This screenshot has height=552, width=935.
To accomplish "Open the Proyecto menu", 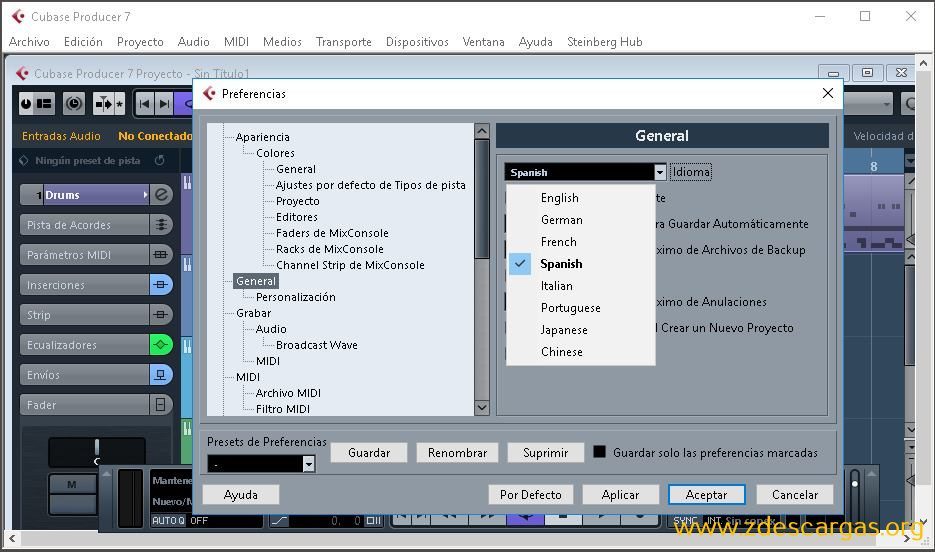I will click(140, 42).
